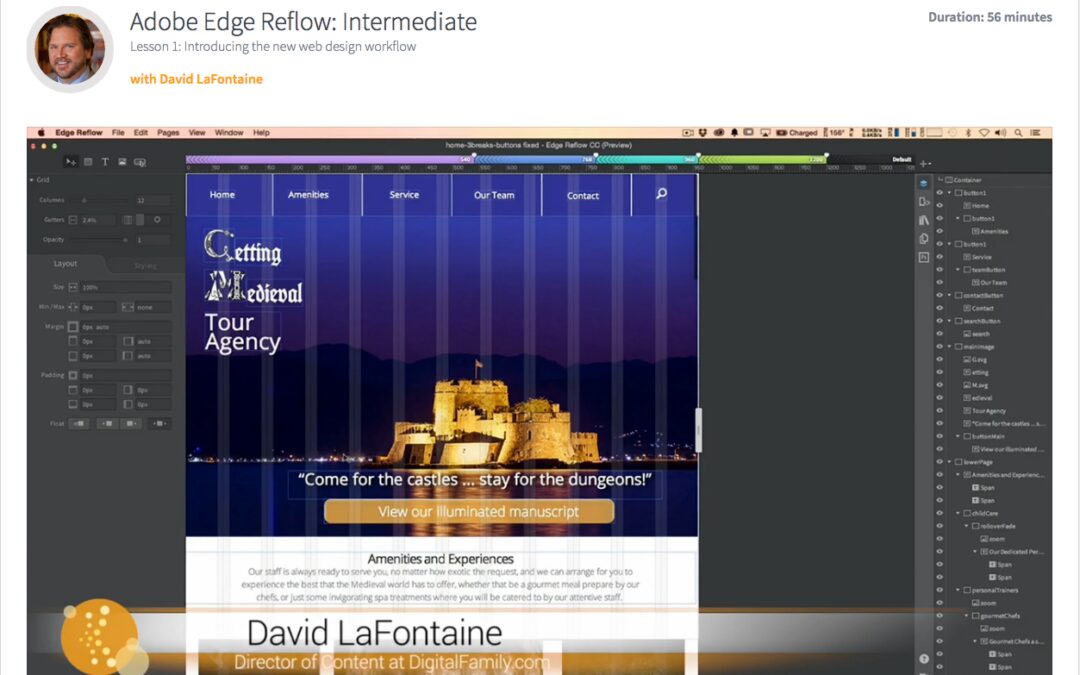Image resolution: width=1080 pixels, height=675 pixels.
Task: Collapse the searchButton tree node
Action: [949, 321]
